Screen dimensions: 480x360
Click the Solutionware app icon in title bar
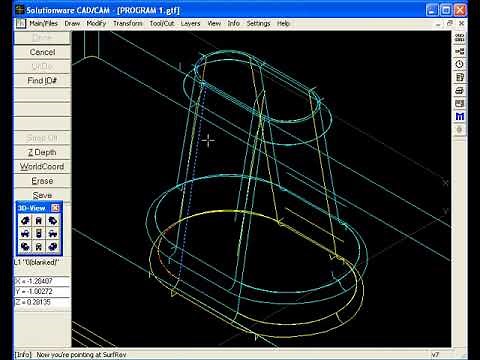[x=20, y=10]
